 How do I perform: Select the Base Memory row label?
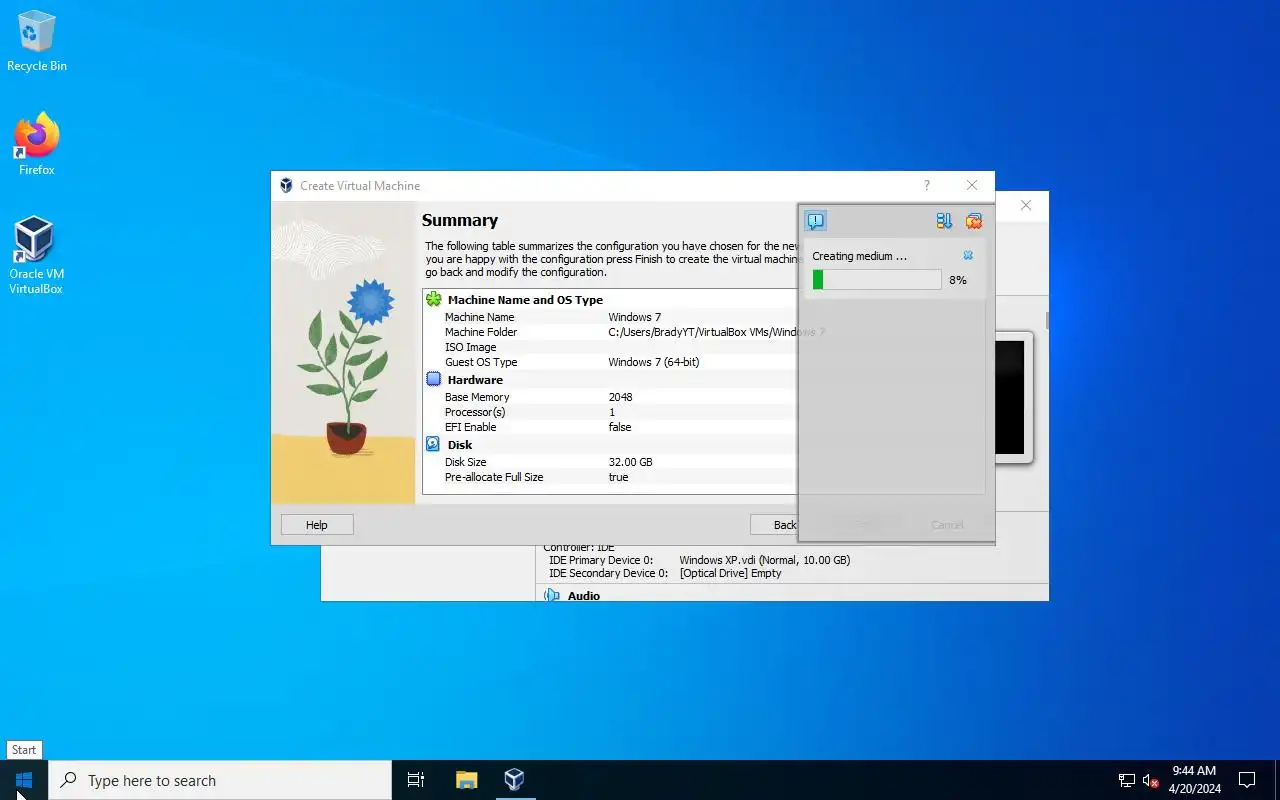tap(477, 397)
